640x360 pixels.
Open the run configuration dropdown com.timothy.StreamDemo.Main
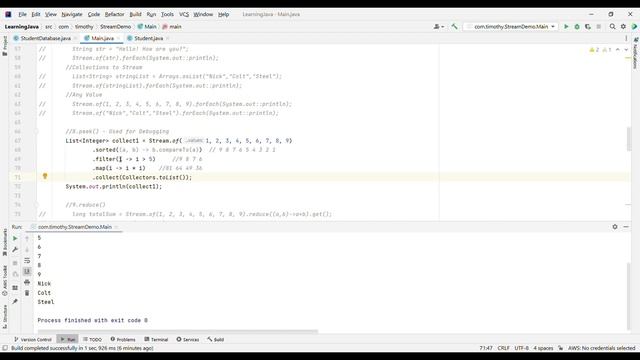[x=511, y=27]
